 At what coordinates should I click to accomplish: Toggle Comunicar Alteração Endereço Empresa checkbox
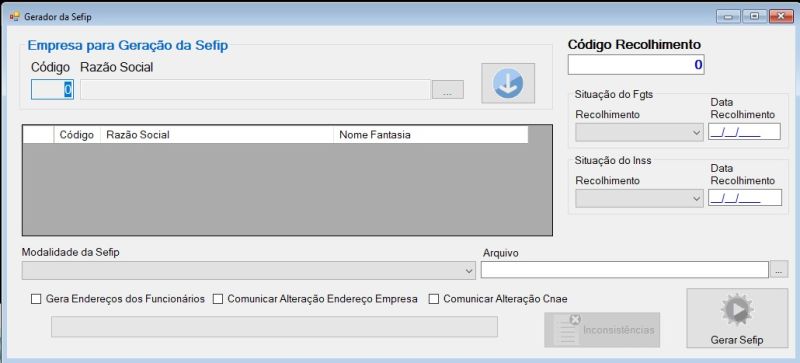[218, 299]
